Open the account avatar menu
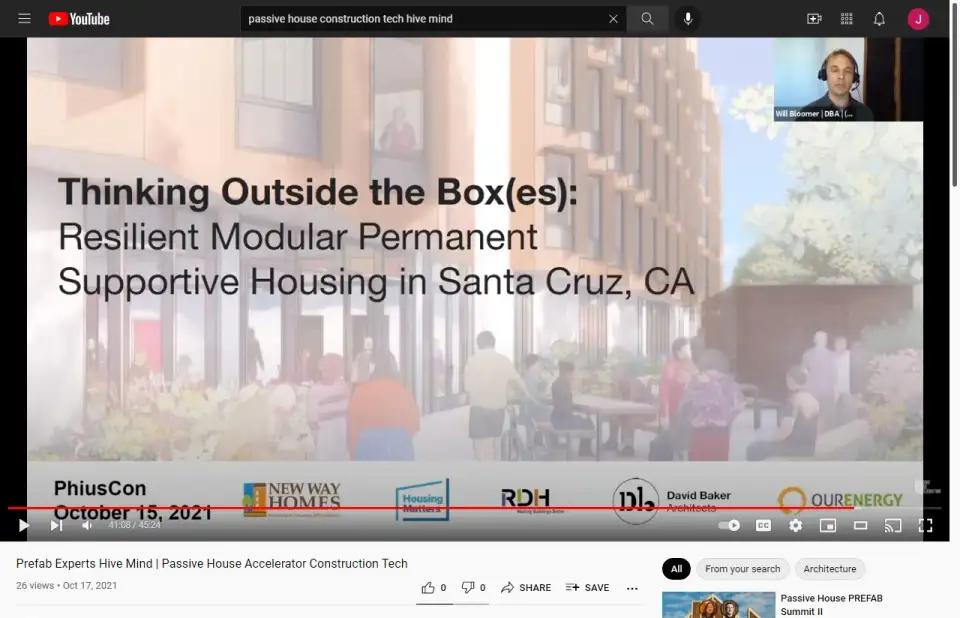 pyautogui.click(x=918, y=19)
